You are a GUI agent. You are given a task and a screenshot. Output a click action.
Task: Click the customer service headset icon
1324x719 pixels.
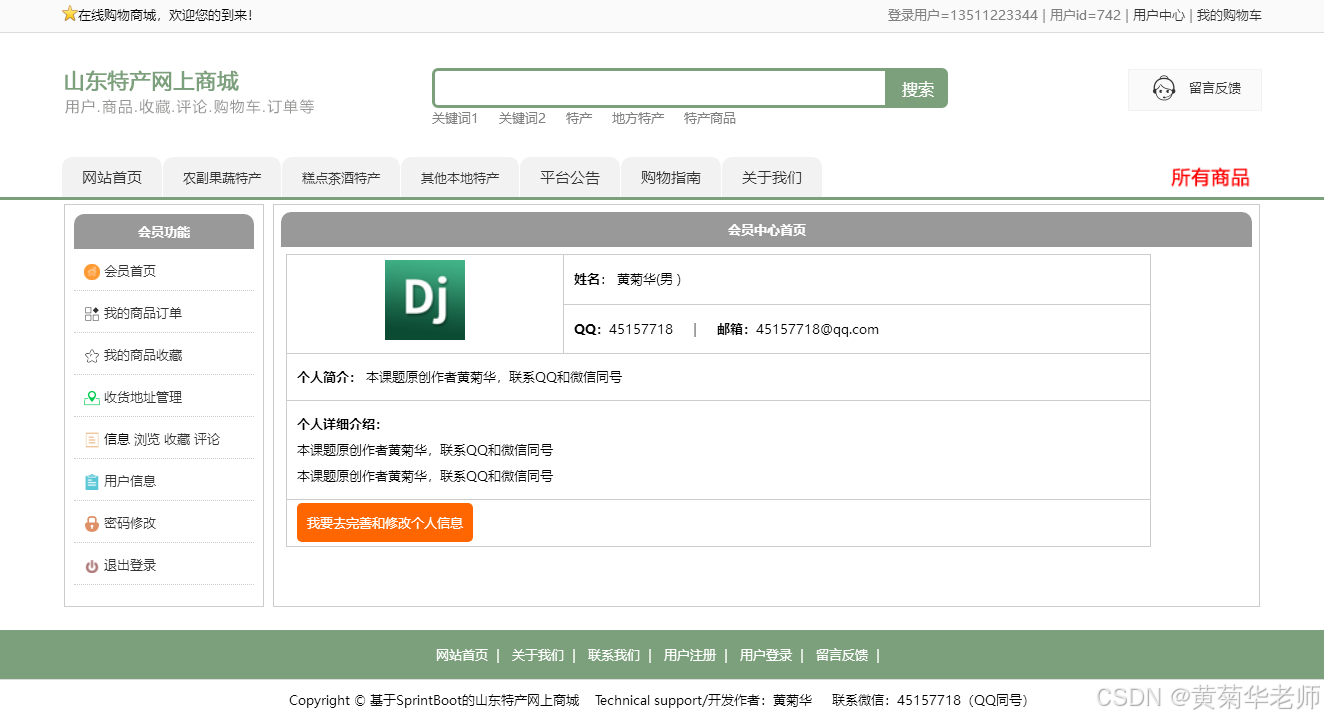(1164, 89)
